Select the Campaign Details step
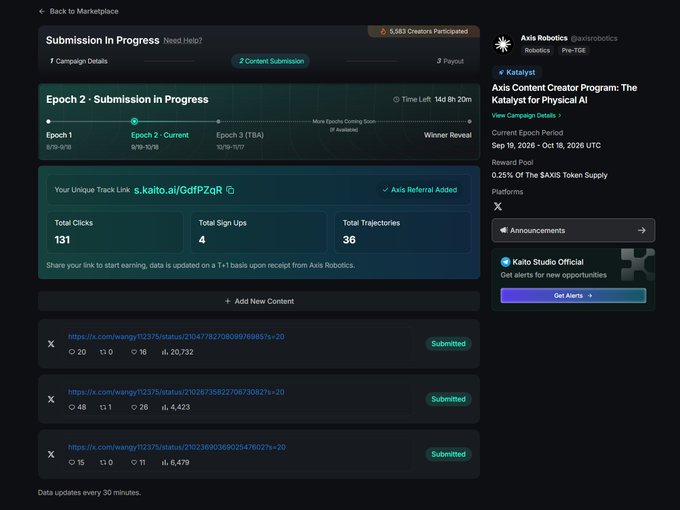This screenshot has width=680, height=510. click(x=78, y=61)
